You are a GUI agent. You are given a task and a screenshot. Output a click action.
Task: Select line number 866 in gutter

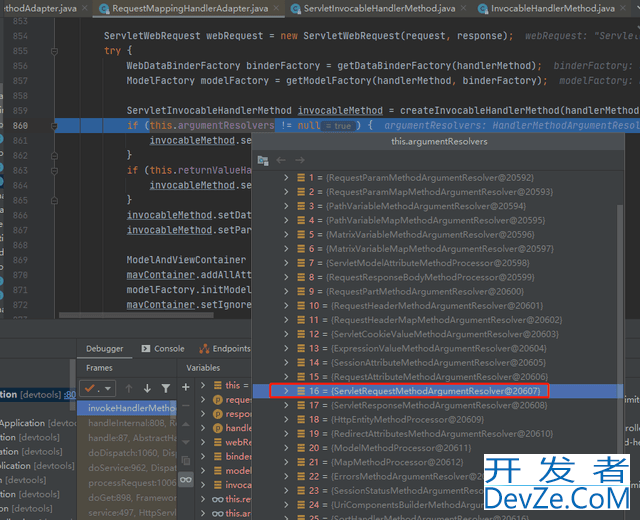point(20,215)
